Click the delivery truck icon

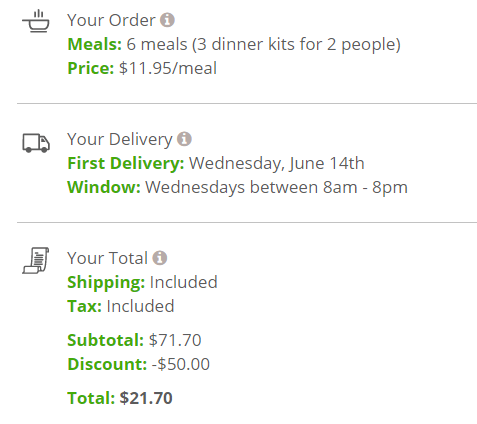pos(36,143)
